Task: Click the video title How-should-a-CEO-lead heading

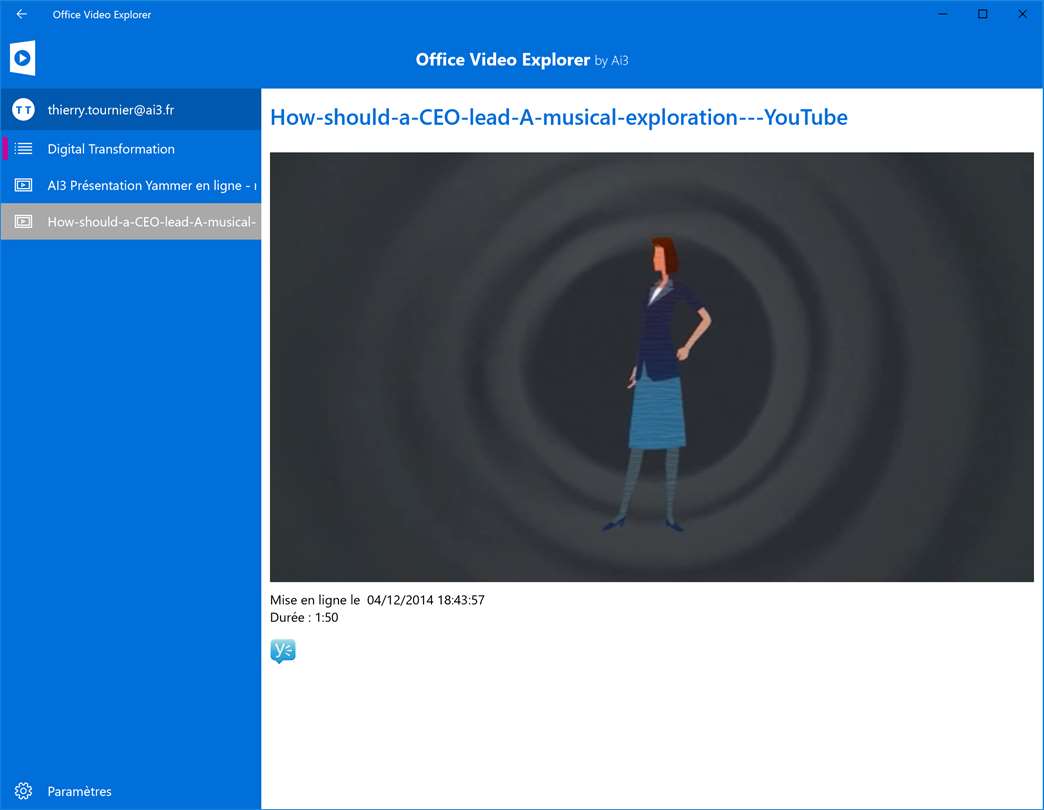Action: point(559,117)
